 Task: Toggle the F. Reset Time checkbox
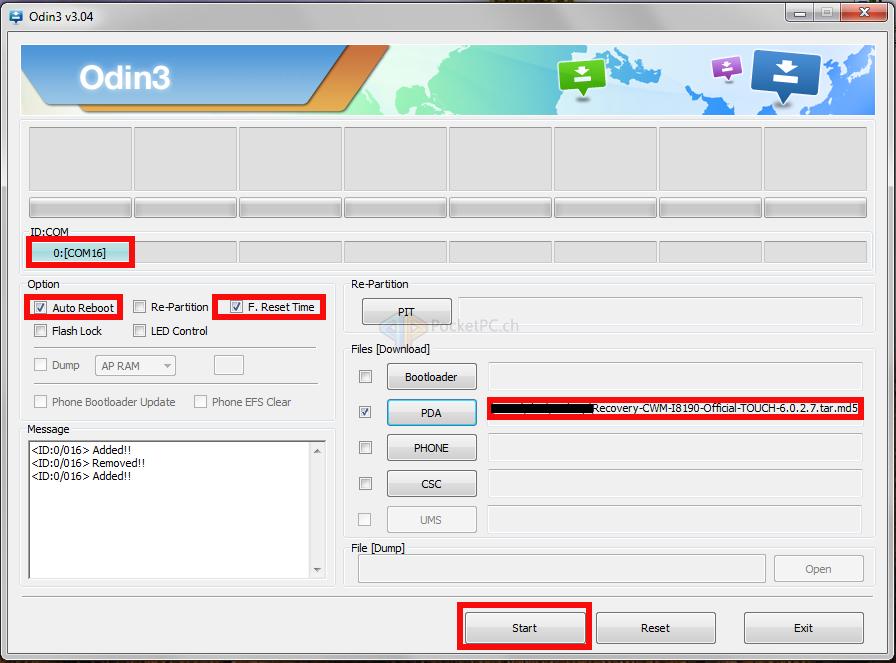236,307
